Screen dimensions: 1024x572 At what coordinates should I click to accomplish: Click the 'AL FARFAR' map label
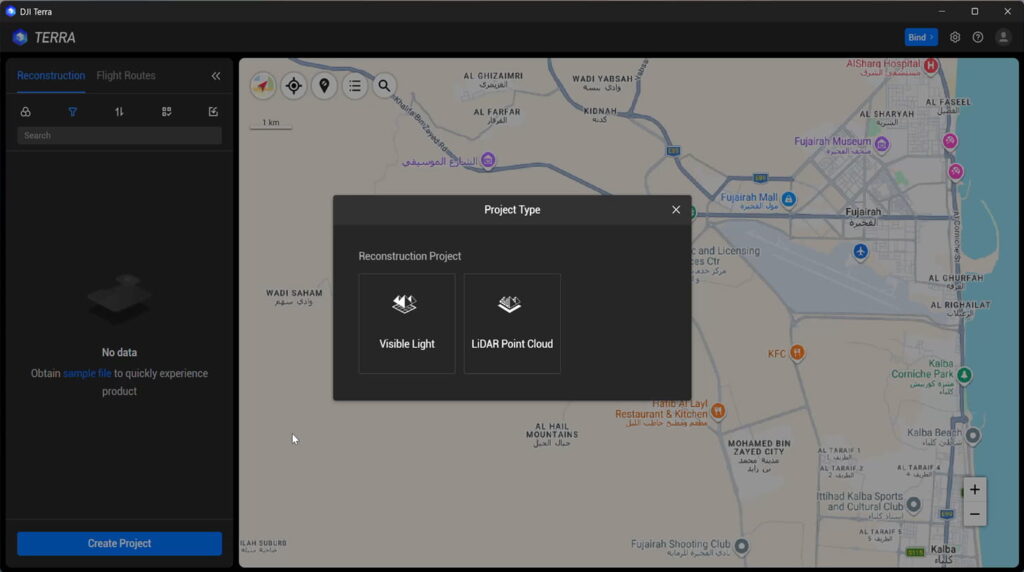(497, 112)
